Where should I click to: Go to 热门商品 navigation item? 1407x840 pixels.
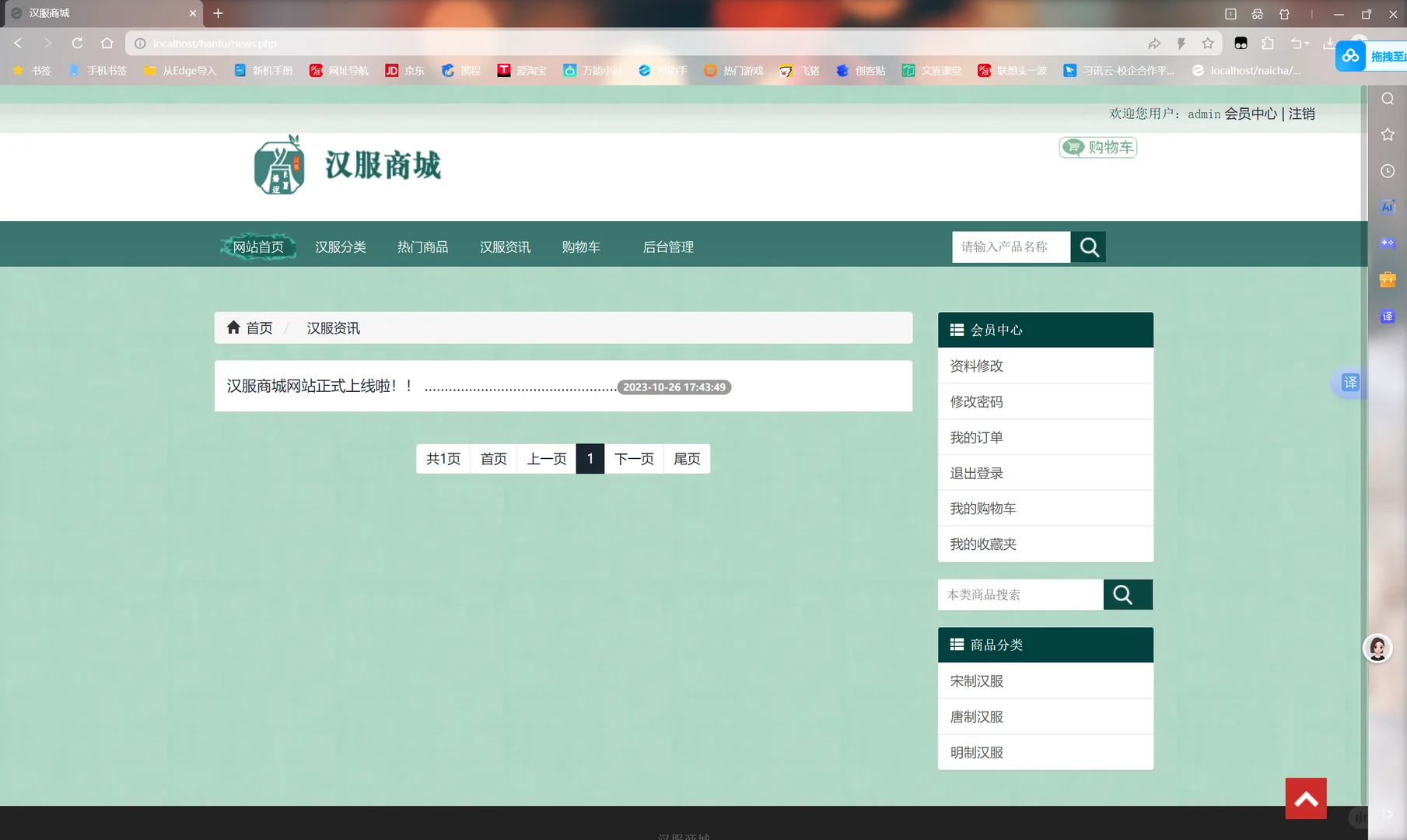click(423, 247)
